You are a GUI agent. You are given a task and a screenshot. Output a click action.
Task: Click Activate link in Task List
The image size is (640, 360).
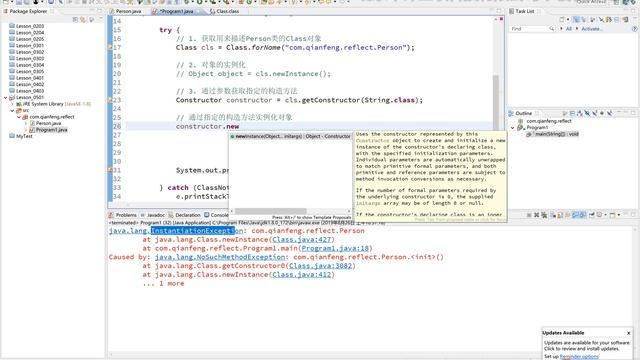click(591, 29)
